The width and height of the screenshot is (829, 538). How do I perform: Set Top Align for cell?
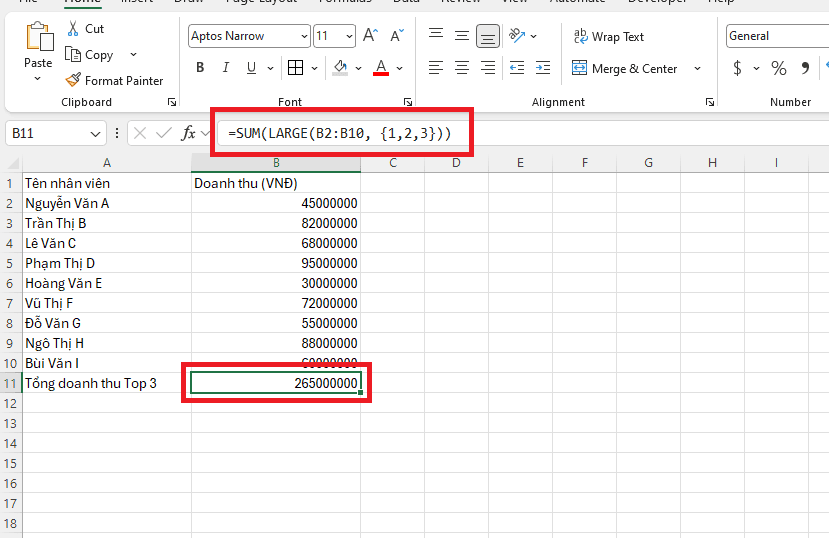coord(436,35)
